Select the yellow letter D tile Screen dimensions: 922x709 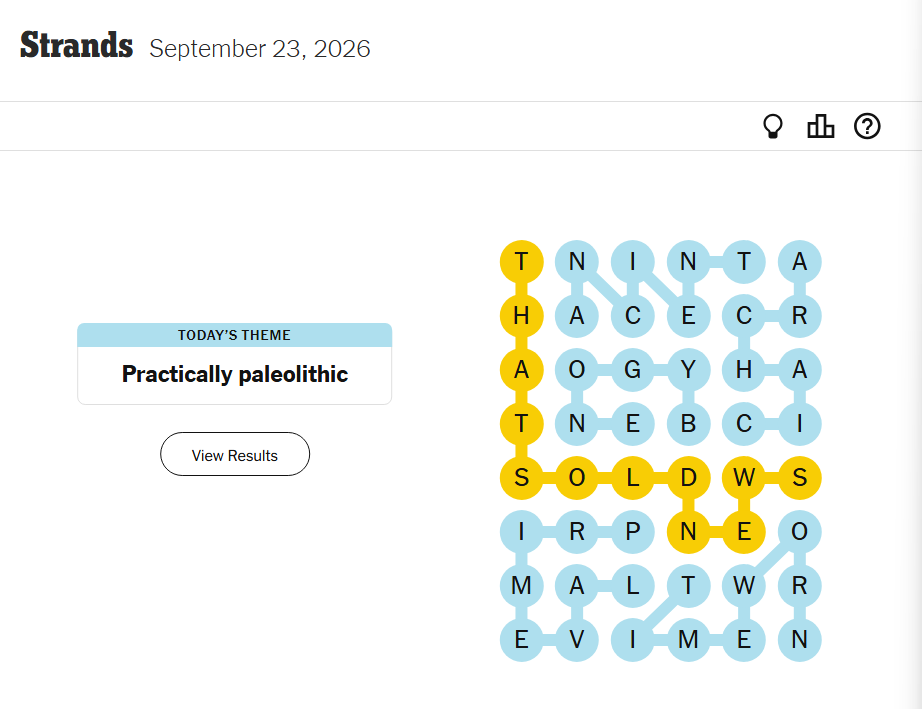click(x=689, y=478)
